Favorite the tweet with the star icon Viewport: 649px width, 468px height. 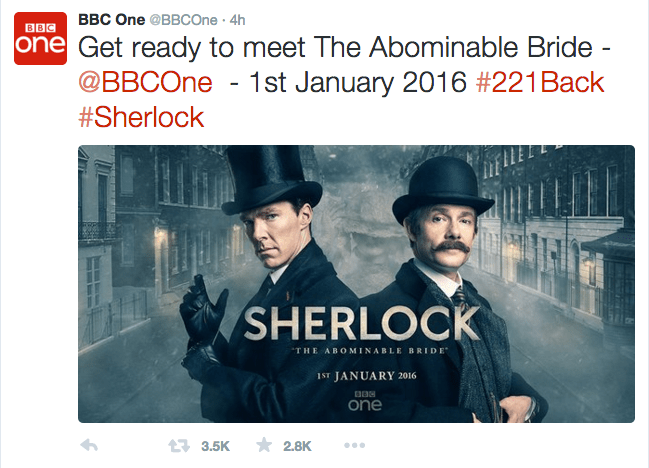[x=264, y=445]
